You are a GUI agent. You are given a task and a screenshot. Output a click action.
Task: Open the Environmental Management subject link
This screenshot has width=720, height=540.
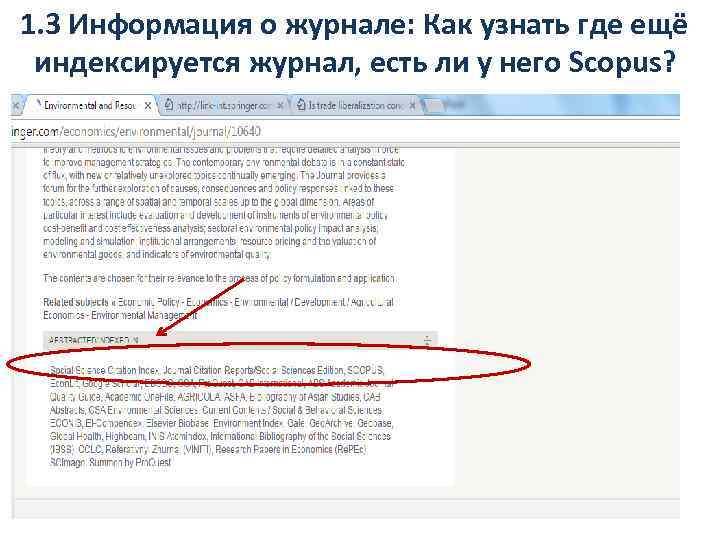pos(144,315)
